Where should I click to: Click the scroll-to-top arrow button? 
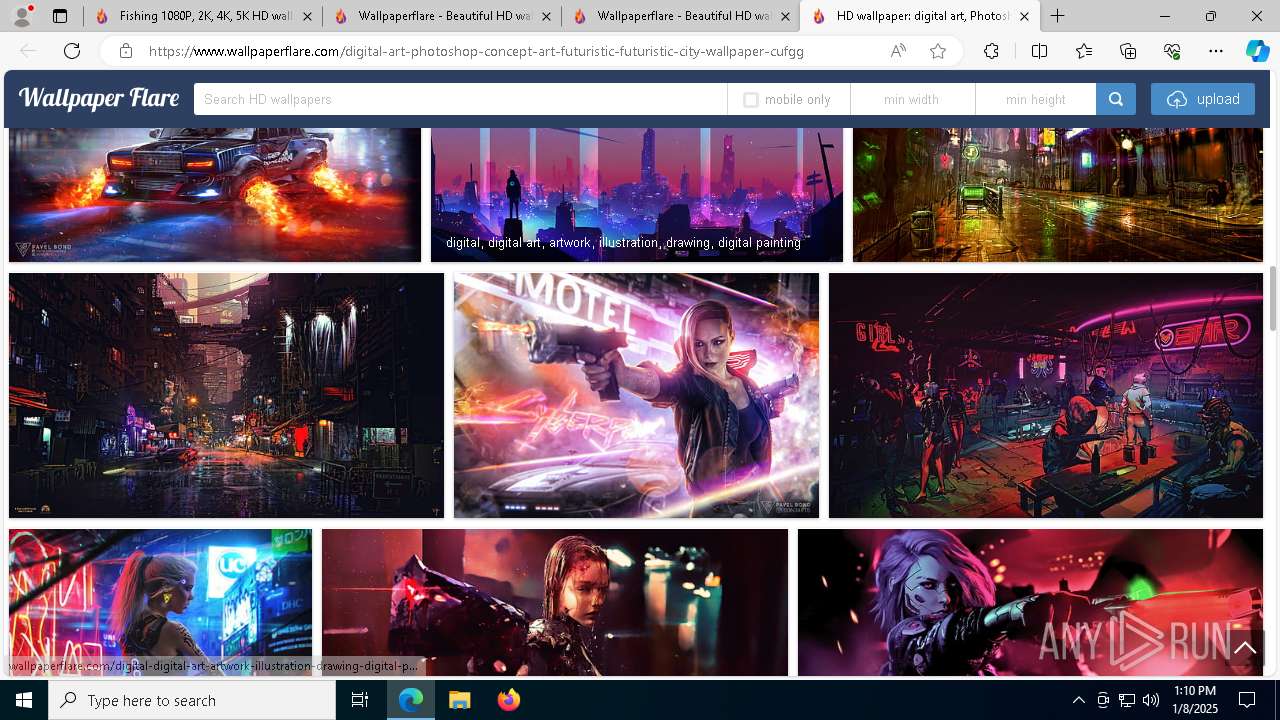point(1245,648)
